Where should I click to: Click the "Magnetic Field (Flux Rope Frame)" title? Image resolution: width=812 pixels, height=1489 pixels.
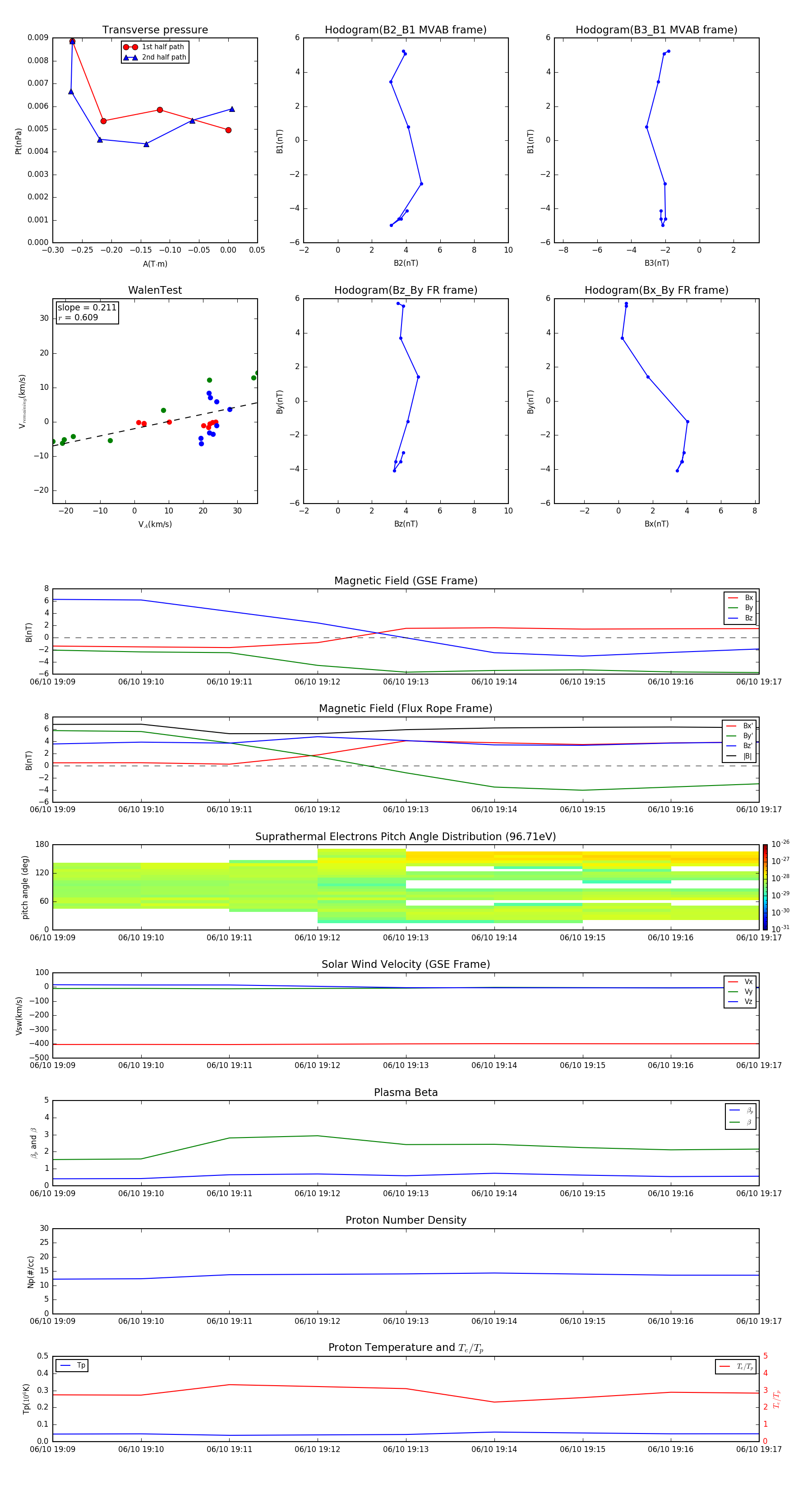[406, 709]
